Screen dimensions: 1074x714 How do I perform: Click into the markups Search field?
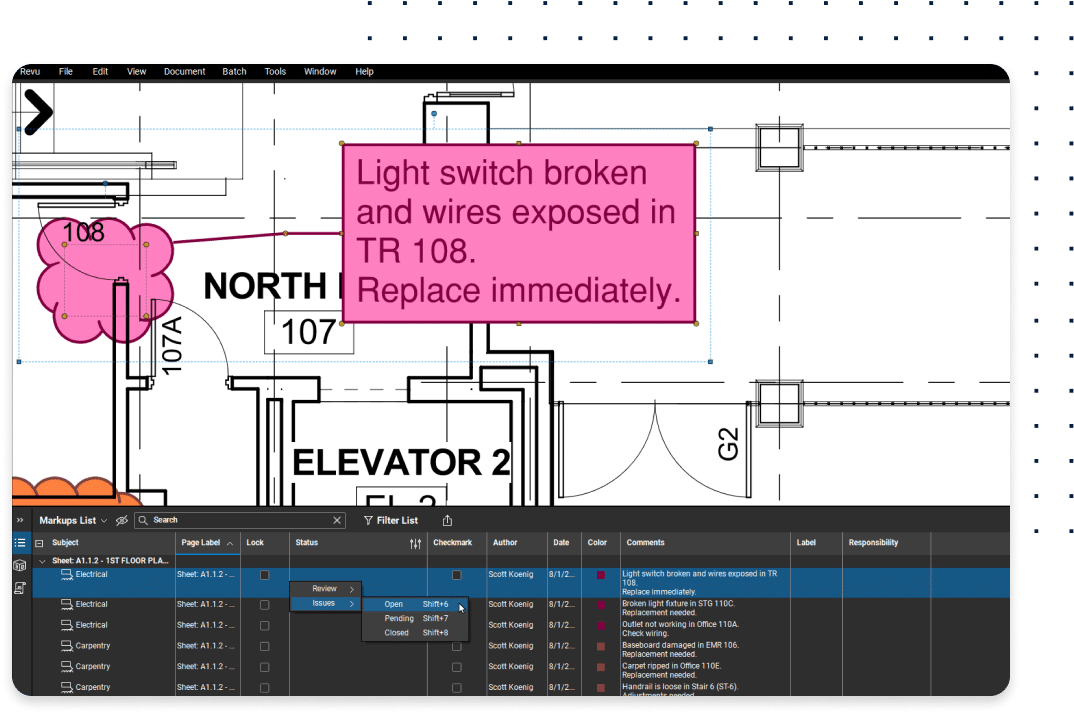[240, 520]
